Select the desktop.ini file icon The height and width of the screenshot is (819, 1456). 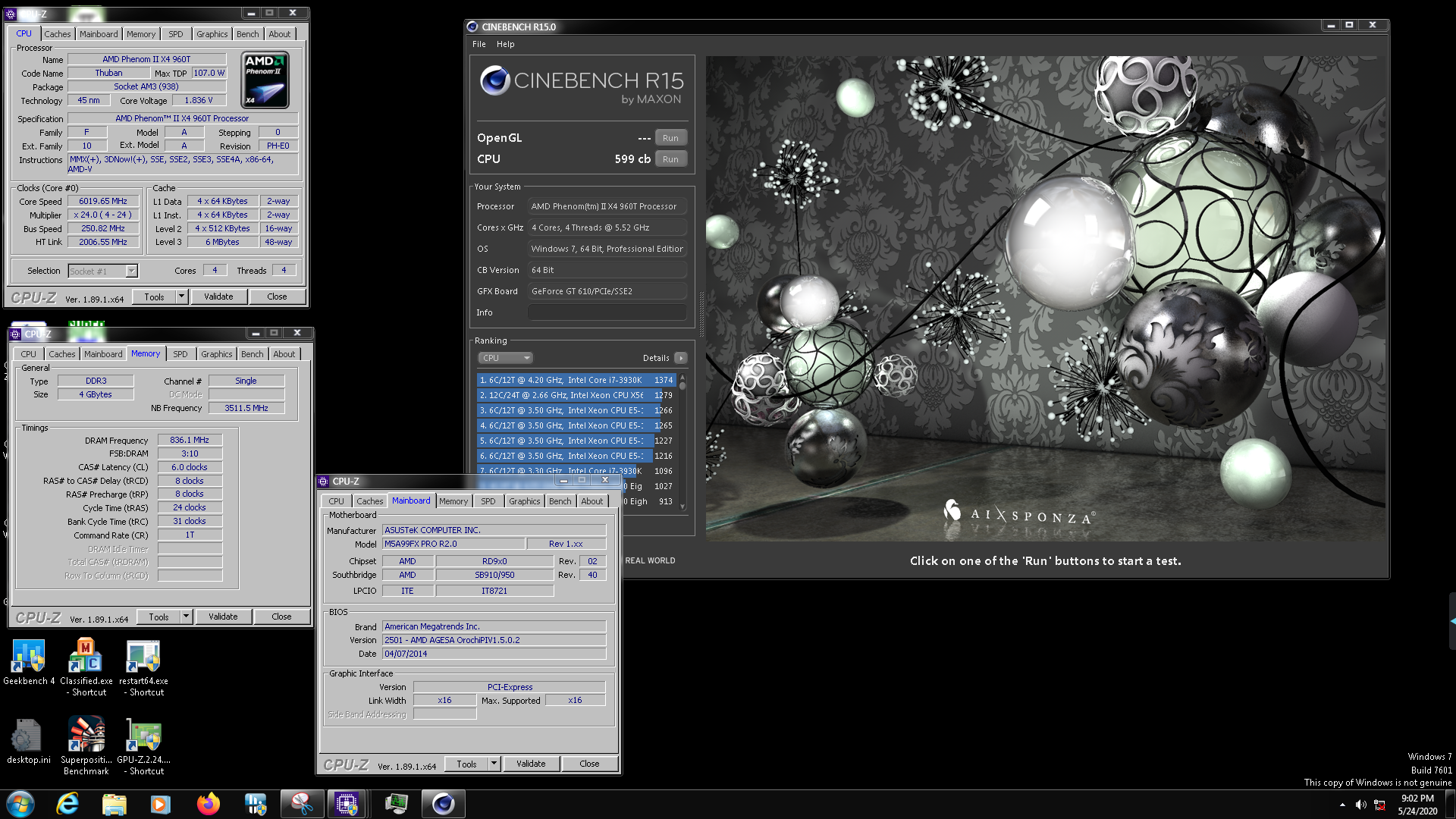[28, 742]
